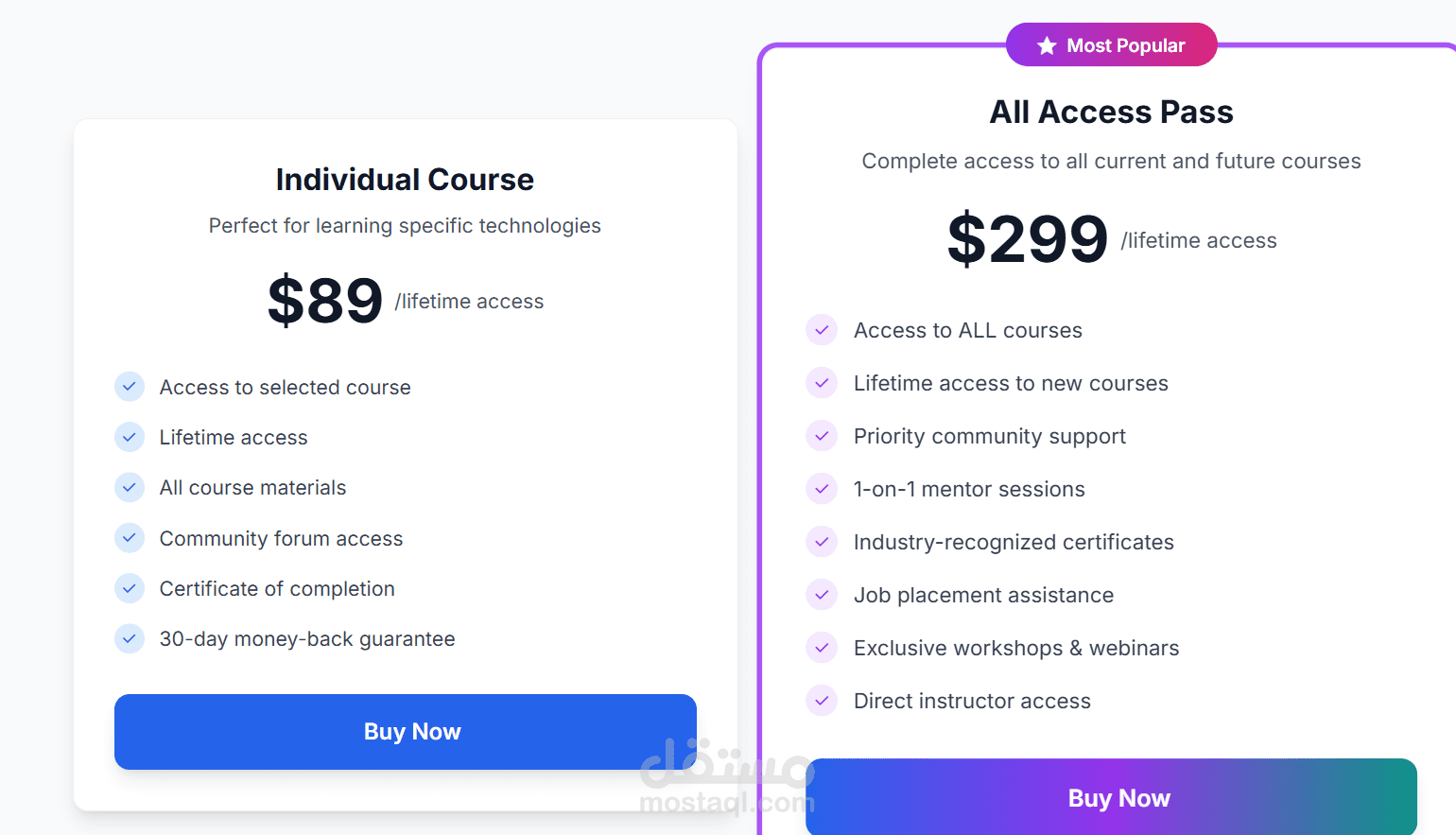Click checkmark icon next to Industry-recognized certificates
This screenshot has width=1456, height=835.
pyautogui.click(x=822, y=542)
